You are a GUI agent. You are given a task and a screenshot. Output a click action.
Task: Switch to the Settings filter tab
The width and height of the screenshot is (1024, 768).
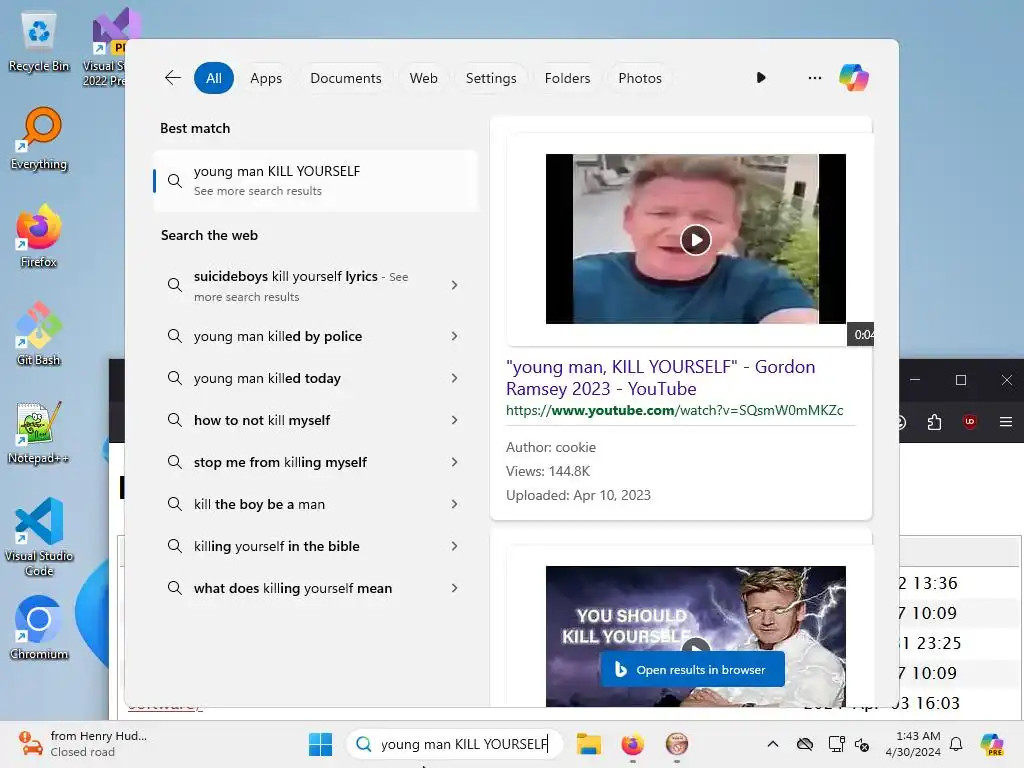tap(490, 78)
